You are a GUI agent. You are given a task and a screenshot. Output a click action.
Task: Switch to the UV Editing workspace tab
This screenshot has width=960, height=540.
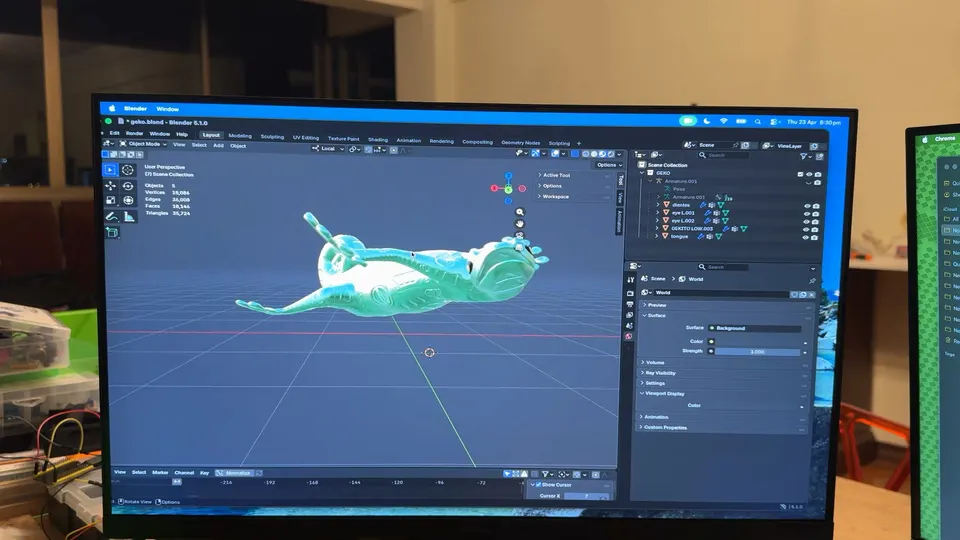306,138
